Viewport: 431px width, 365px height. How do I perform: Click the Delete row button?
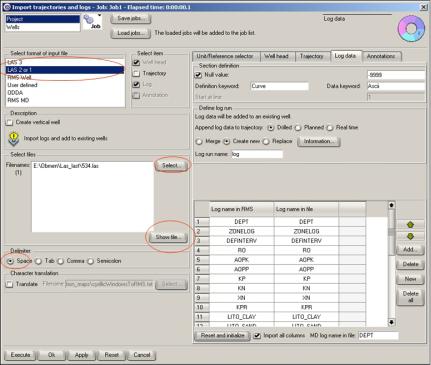pos(410,264)
